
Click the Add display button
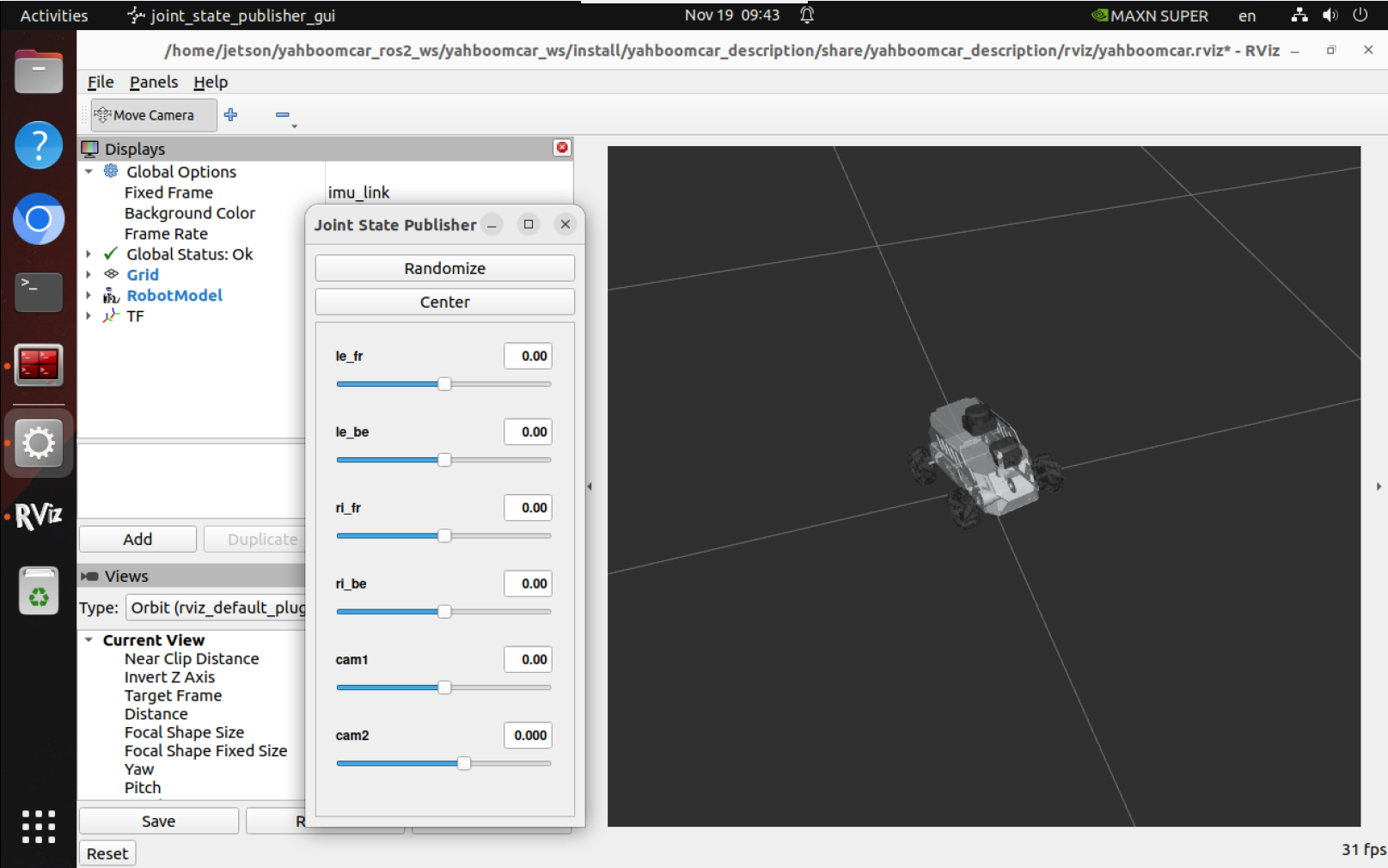(138, 539)
